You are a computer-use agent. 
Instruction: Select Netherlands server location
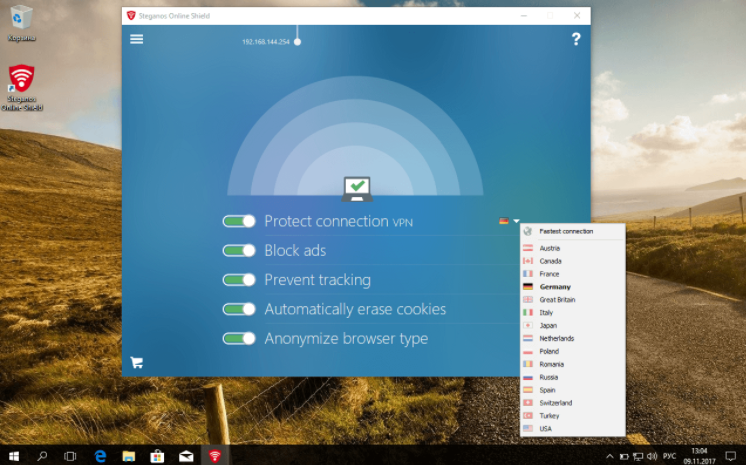pos(573,338)
